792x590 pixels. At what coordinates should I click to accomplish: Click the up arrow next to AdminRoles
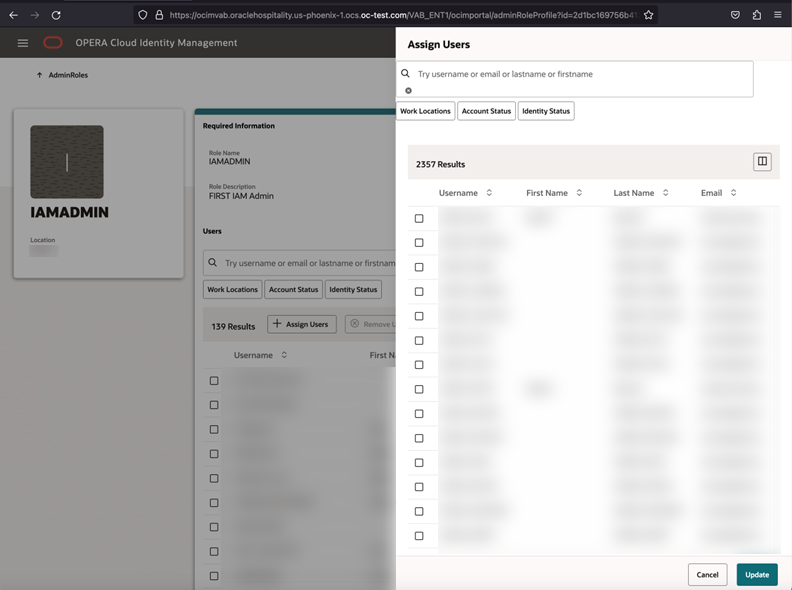(39, 75)
